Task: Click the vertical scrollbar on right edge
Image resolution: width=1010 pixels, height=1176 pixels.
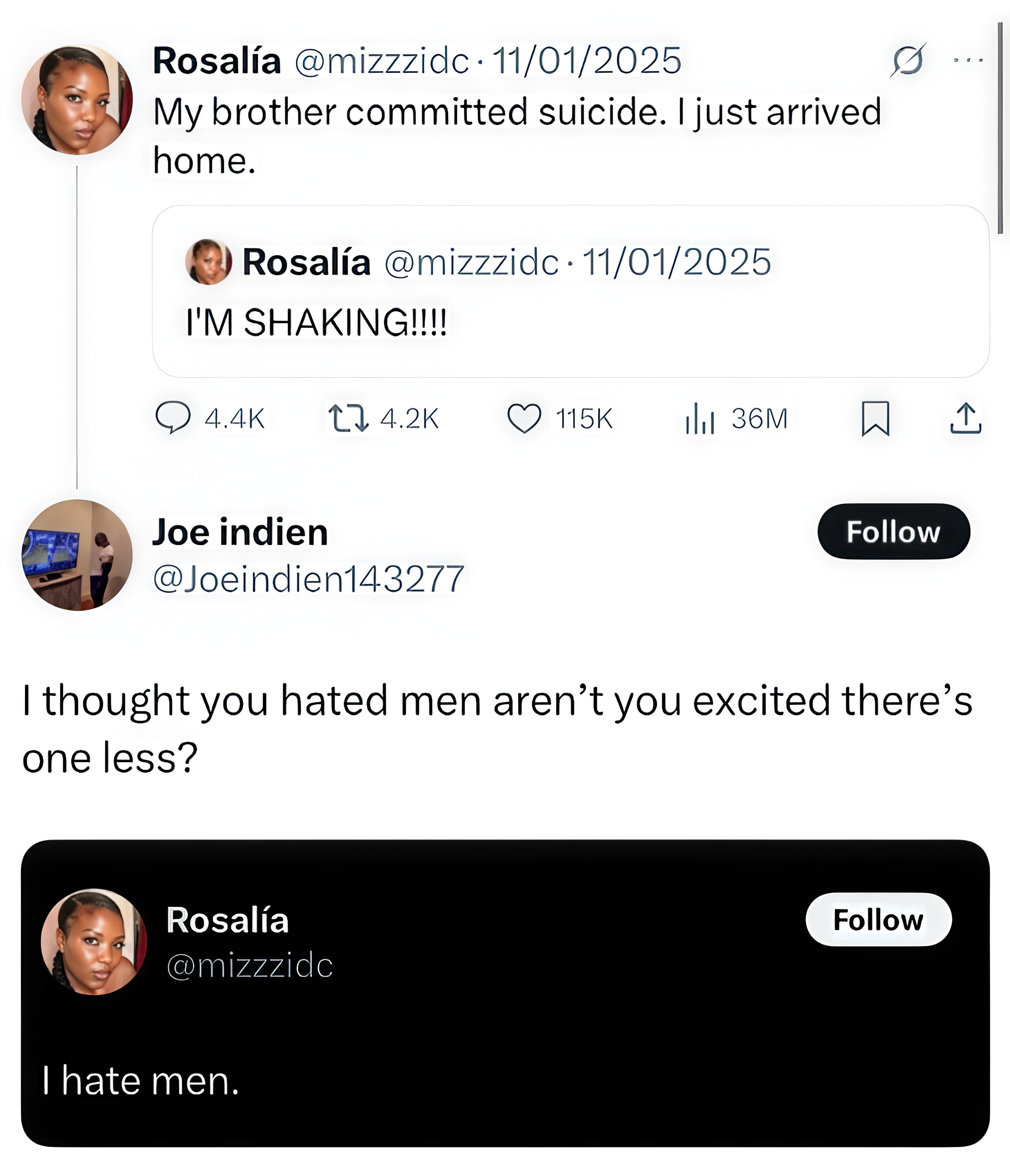Action: point(1000,128)
